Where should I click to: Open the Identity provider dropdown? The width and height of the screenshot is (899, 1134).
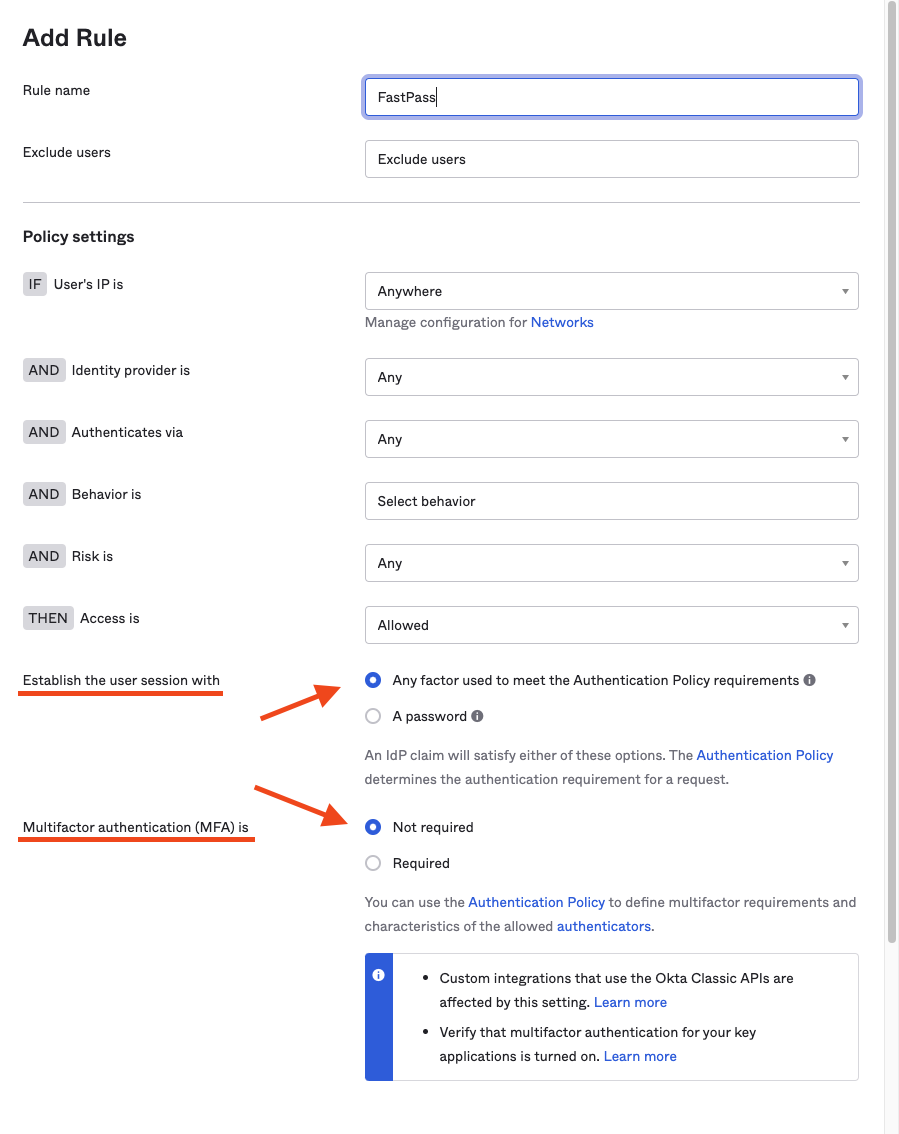point(611,377)
